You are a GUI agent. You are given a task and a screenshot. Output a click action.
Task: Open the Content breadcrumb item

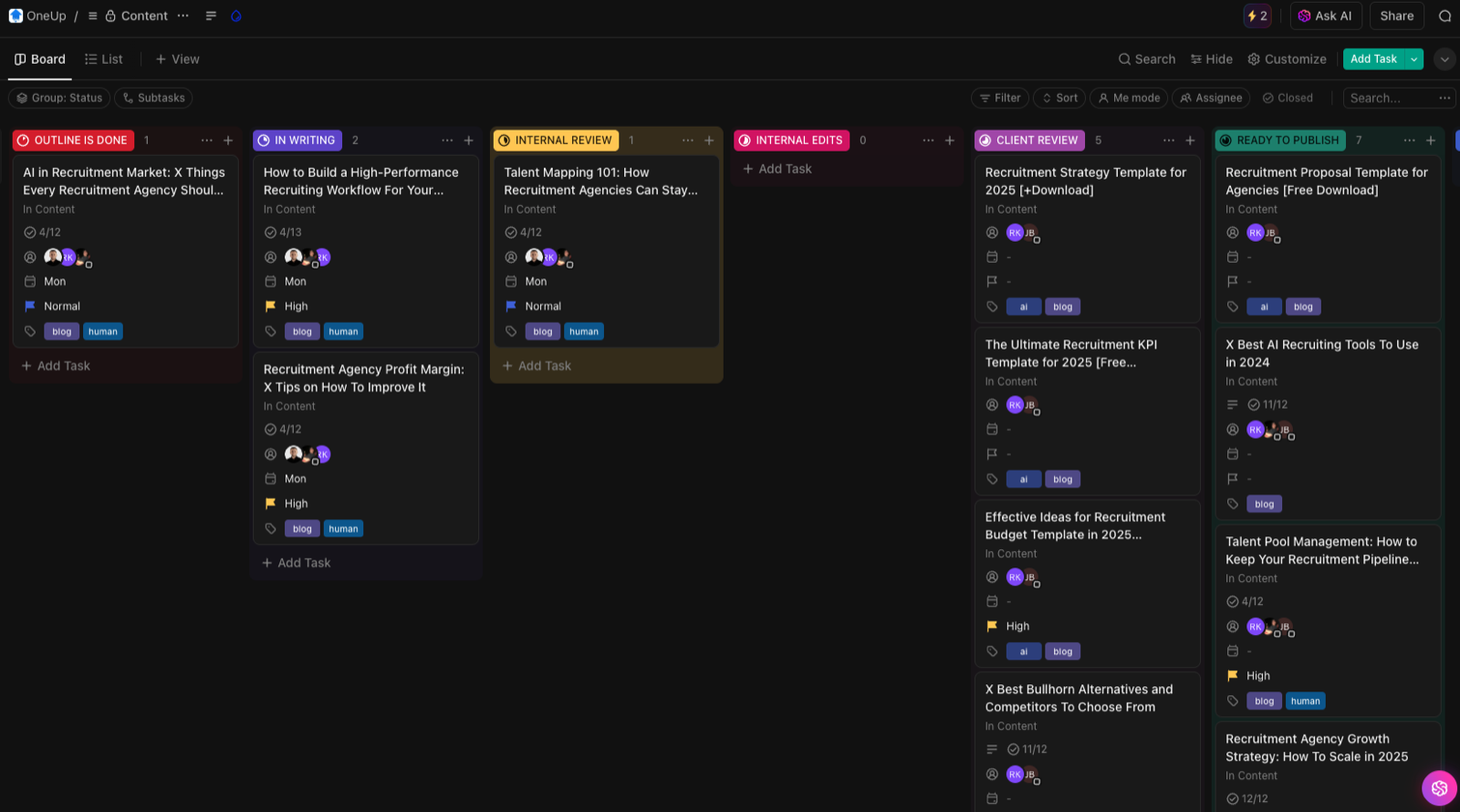click(x=144, y=16)
